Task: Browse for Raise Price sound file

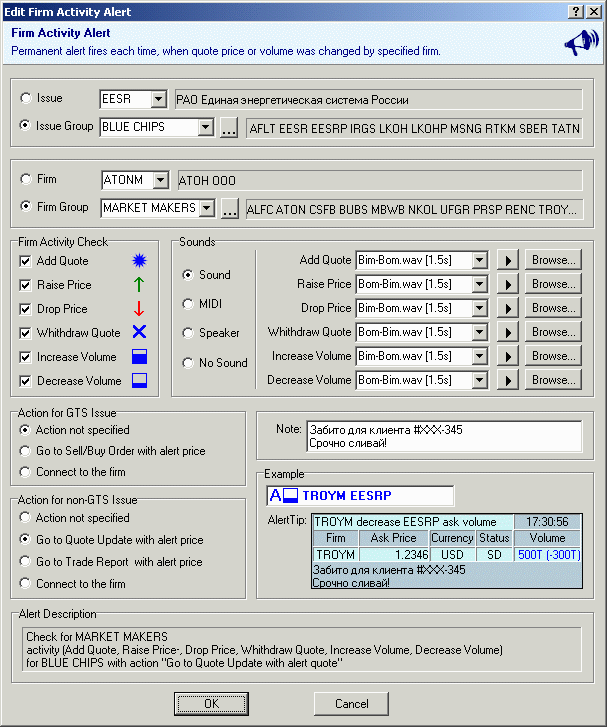Action: (553, 284)
